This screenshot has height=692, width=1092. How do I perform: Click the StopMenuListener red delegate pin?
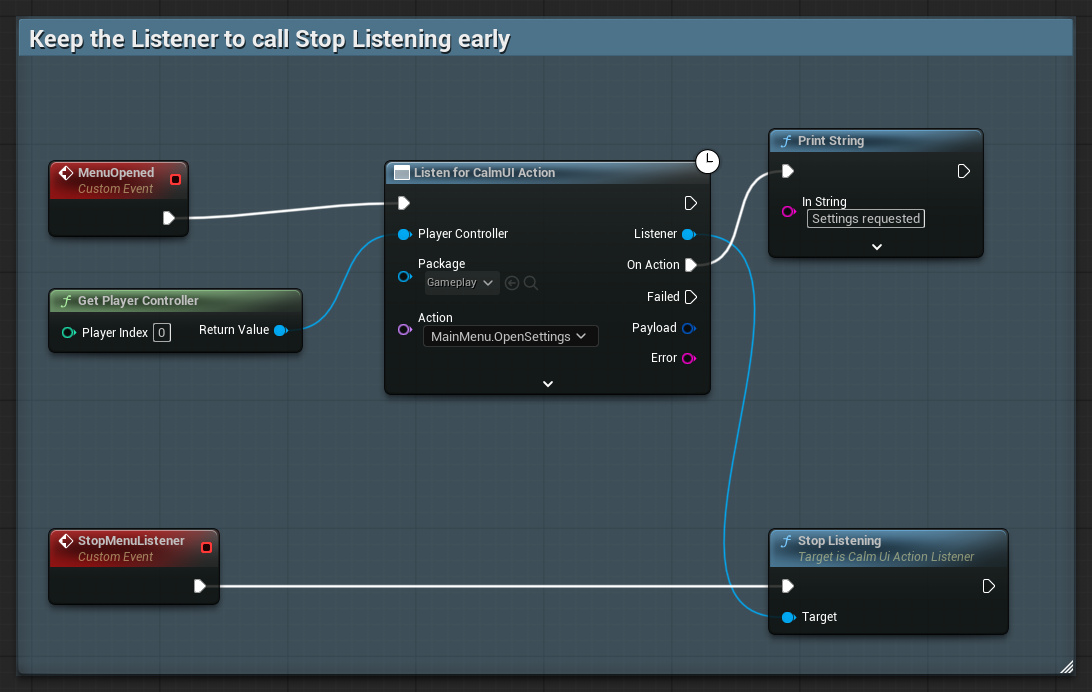pyautogui.click(x=206, y=548)
